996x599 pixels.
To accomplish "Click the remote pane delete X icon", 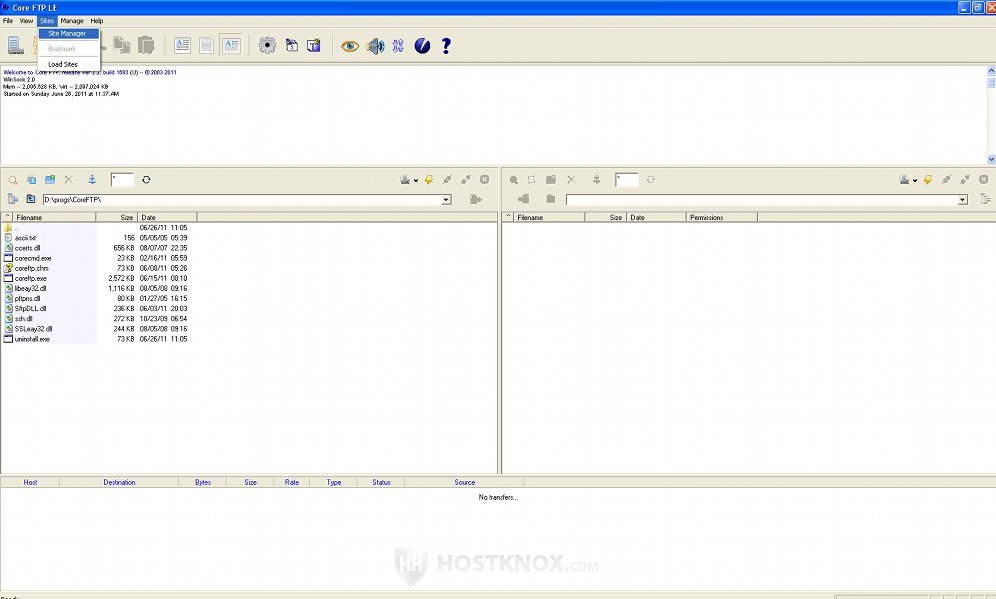I will tap(571, 180).
